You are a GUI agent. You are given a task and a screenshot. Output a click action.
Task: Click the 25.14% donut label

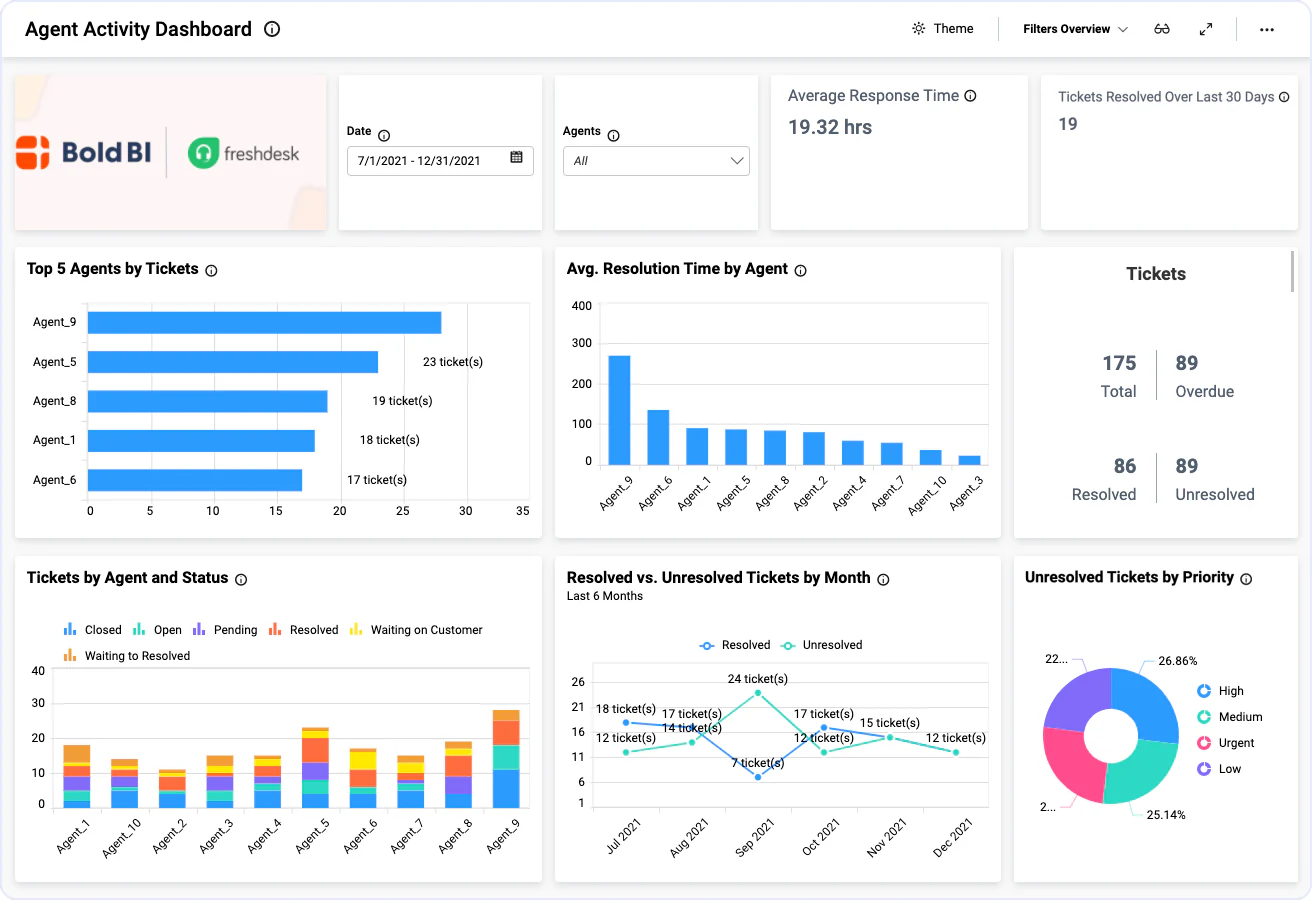[1166, 815]
